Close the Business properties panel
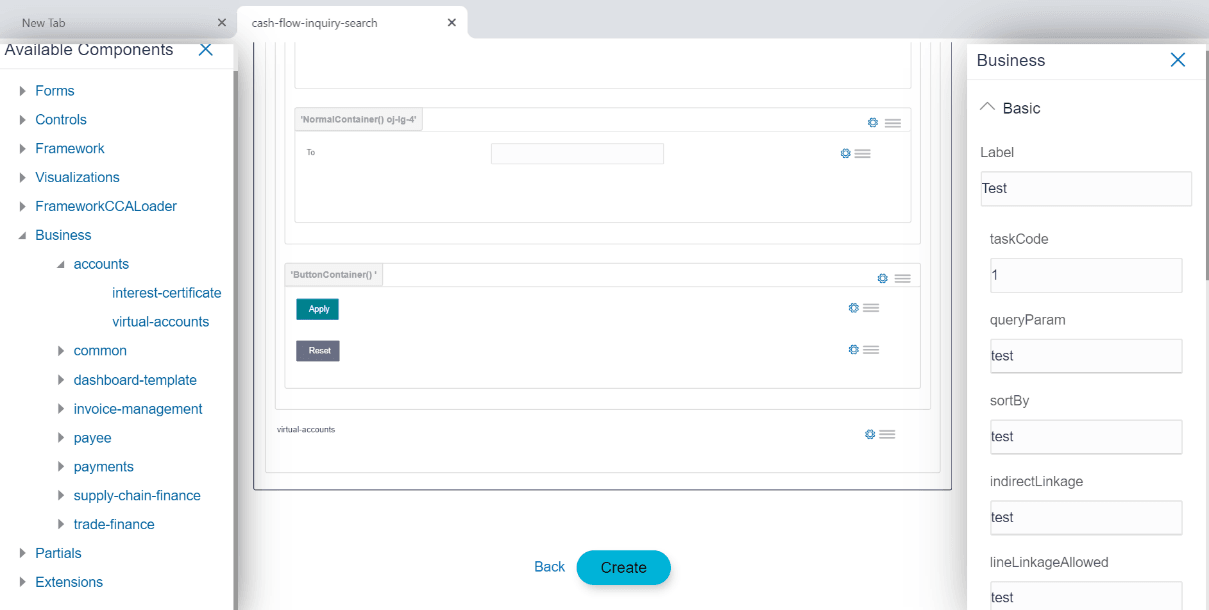This screenshot has height=610, width=1209. [x=1178, y=60]
